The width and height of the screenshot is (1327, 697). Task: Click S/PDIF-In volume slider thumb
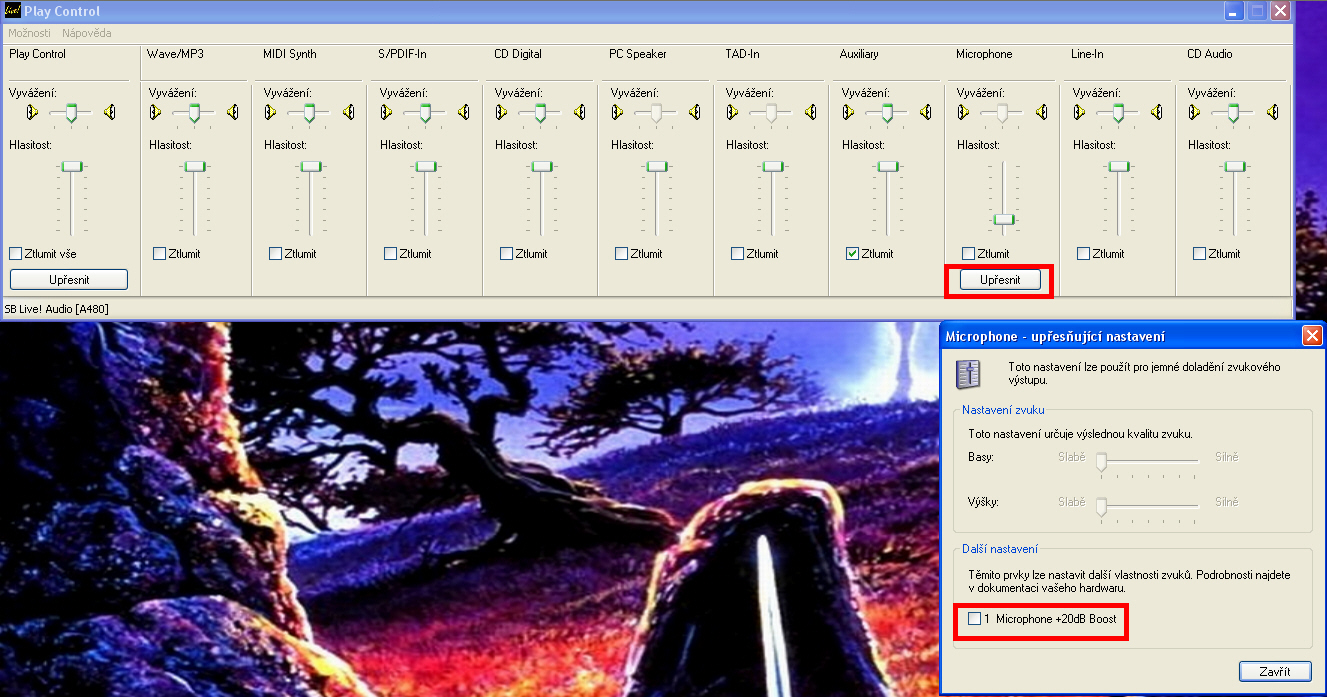[426, 166]
